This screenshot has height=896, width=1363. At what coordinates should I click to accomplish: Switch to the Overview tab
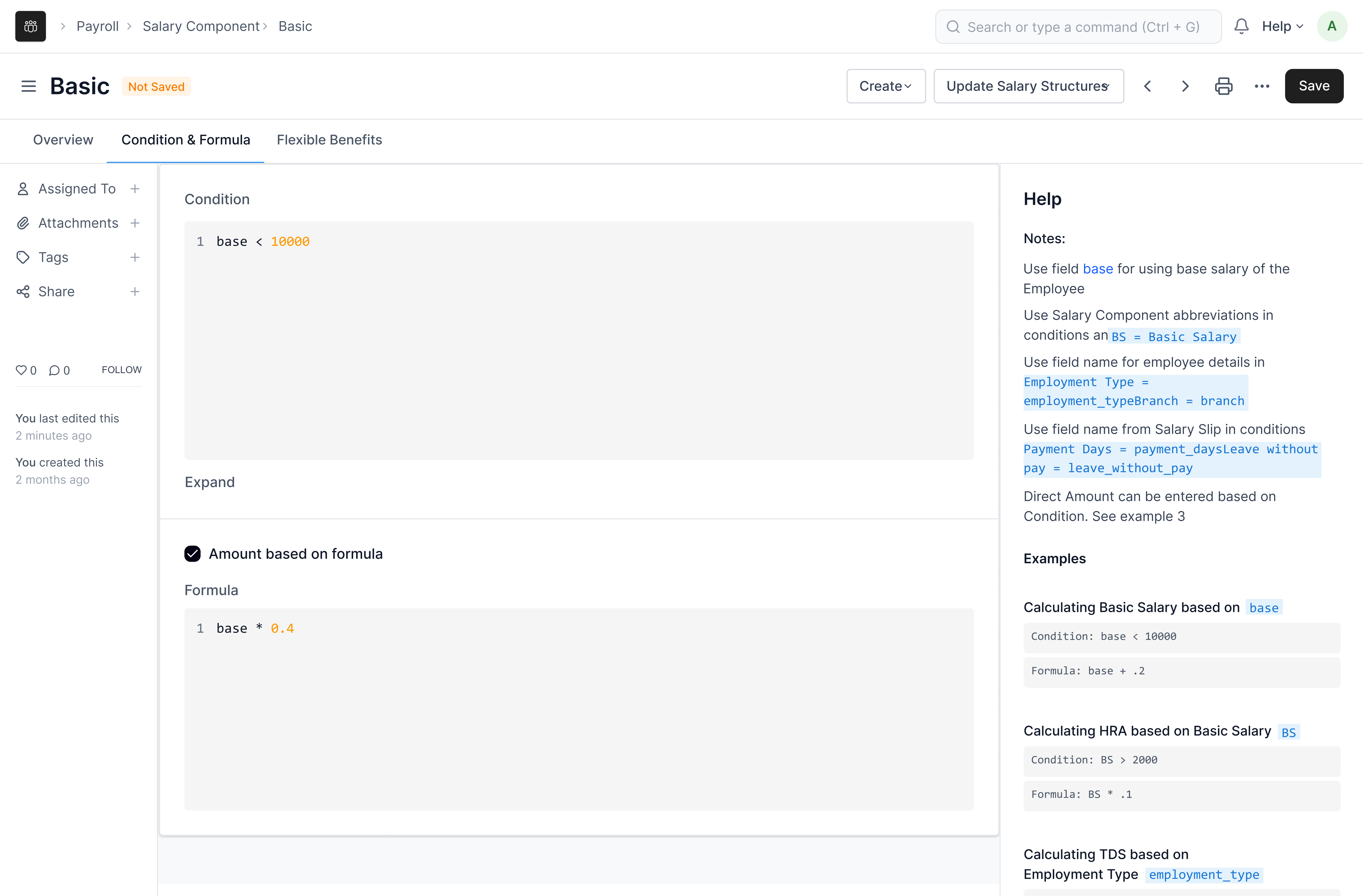[63, 140]
